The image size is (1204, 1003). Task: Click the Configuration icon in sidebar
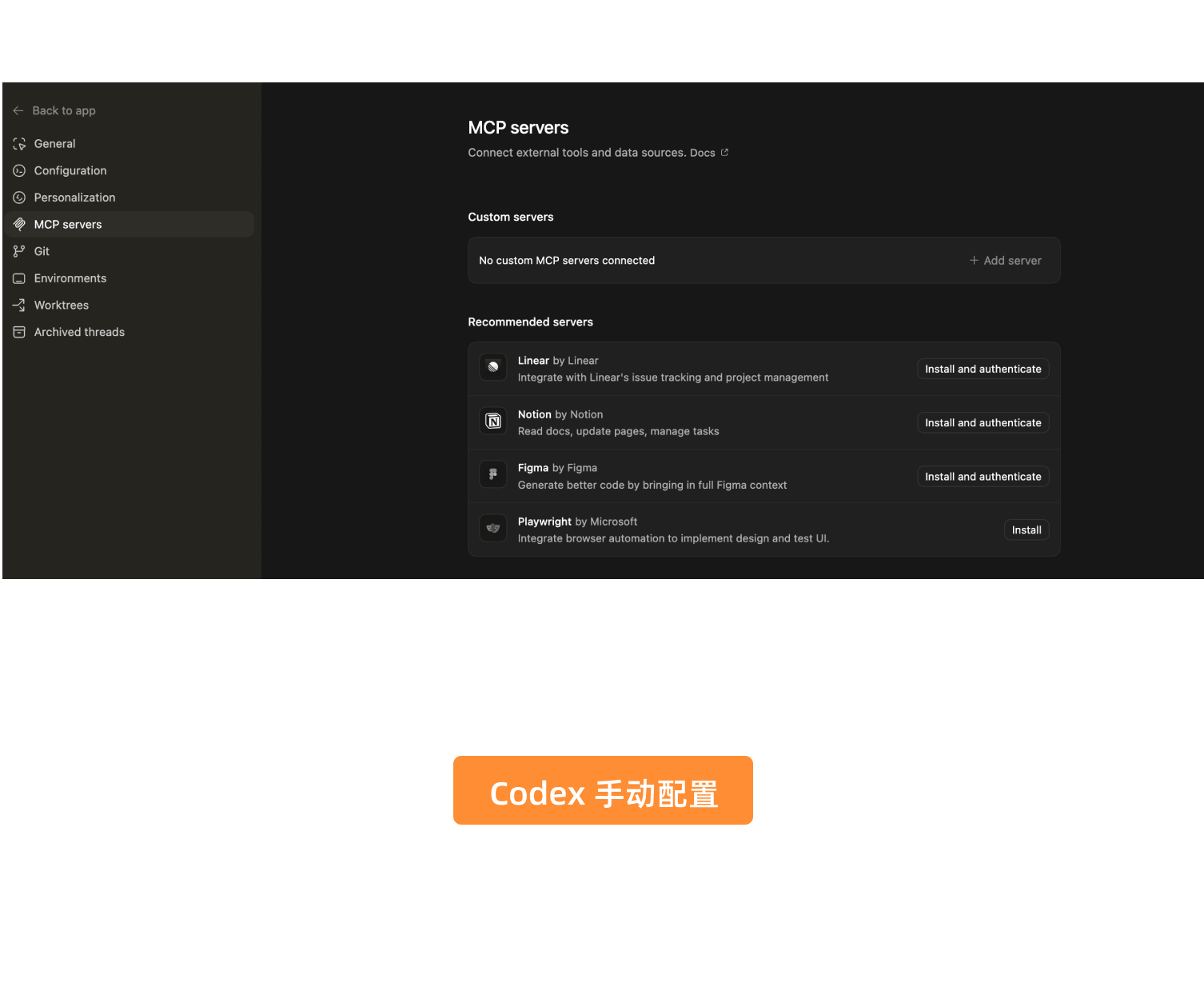click(x=19, y=170)
